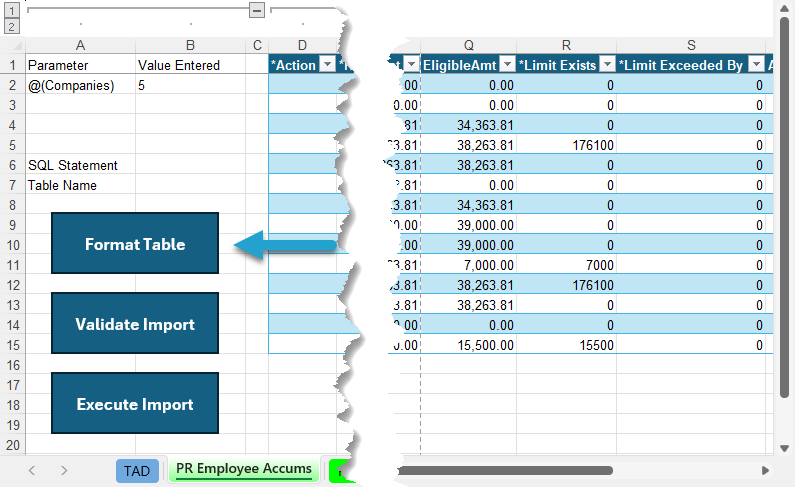This screenshot has width=795, height=487.
Task: Select the Table Name cell
Action: pyautogui.click(x=81, y=185)
